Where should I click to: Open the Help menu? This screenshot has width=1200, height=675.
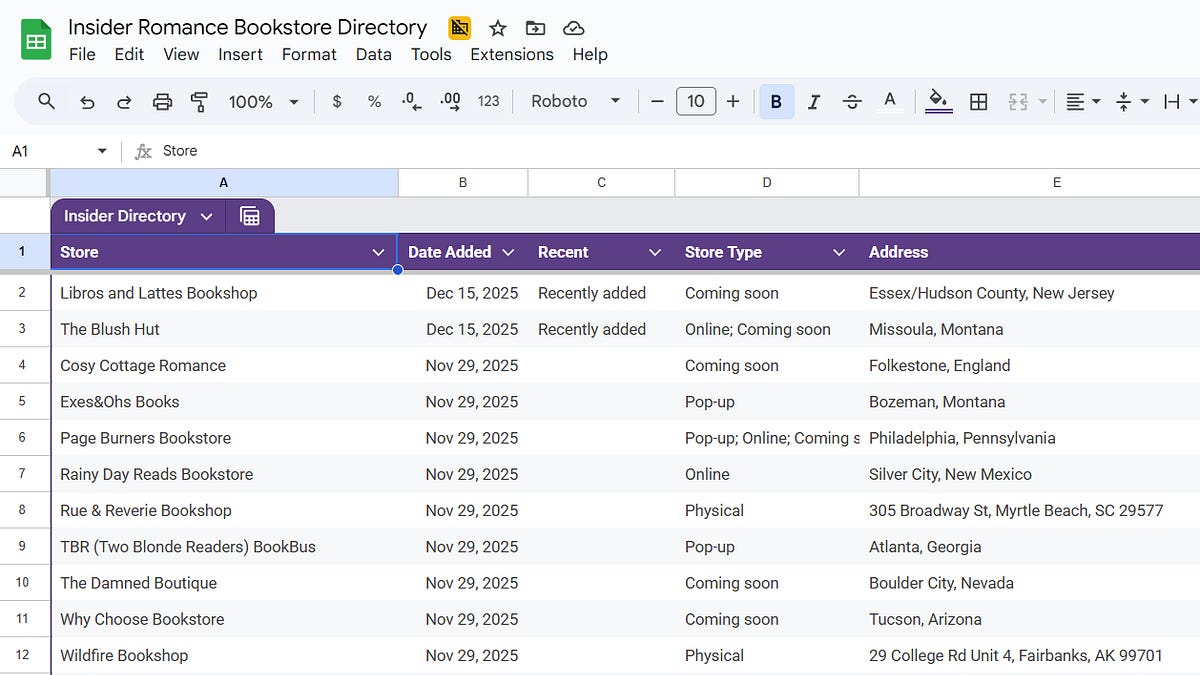[590, 54]
